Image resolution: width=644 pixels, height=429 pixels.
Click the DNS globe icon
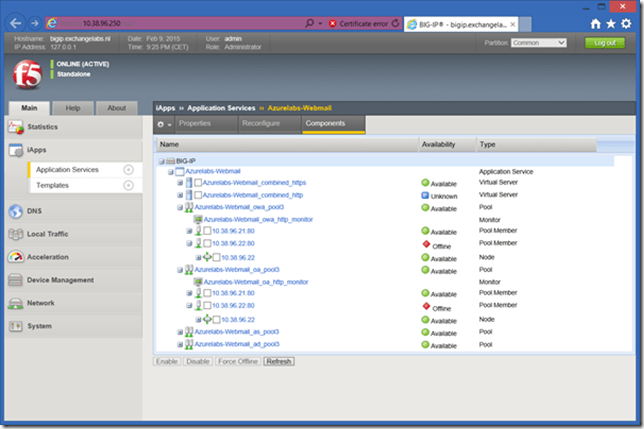coord(16,211)
